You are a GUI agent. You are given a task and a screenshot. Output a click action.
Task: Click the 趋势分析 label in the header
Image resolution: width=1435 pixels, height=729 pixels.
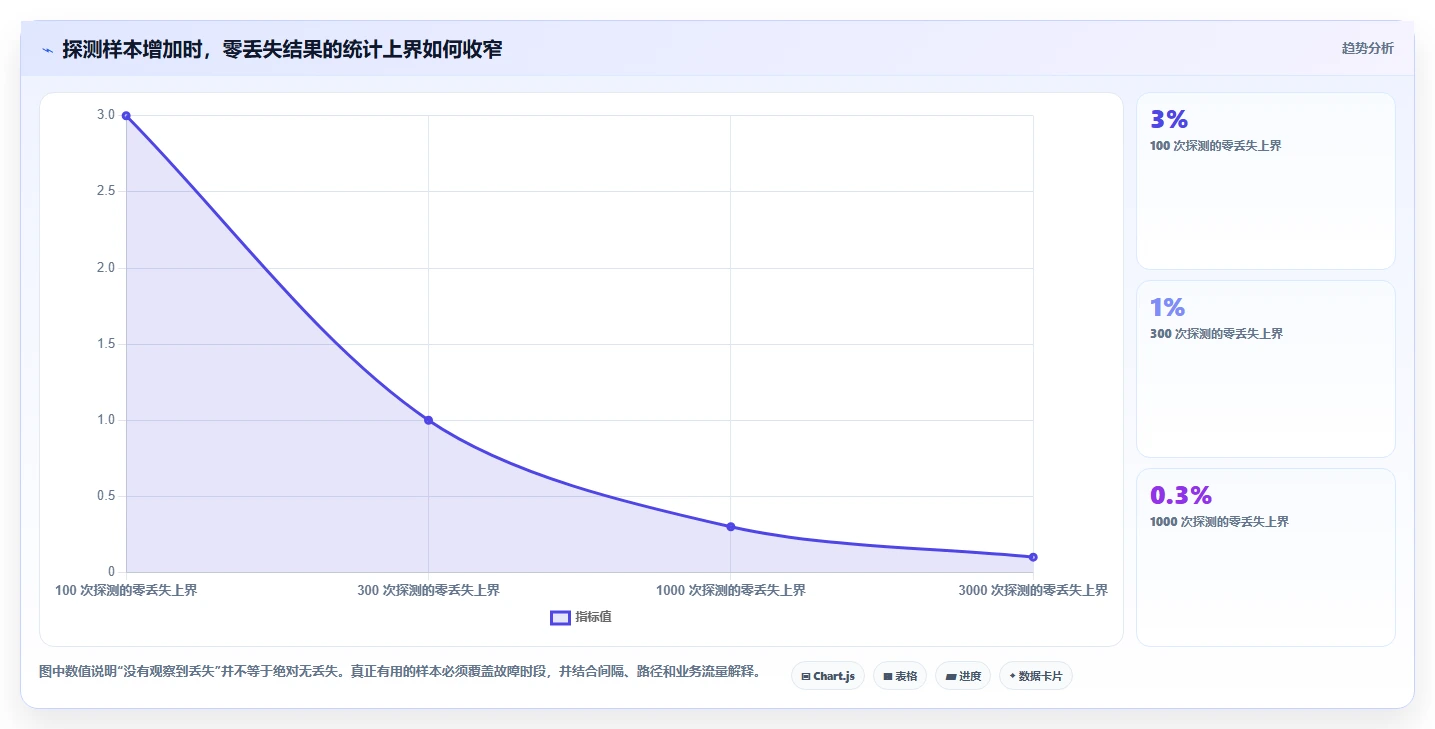point(1367,48)
